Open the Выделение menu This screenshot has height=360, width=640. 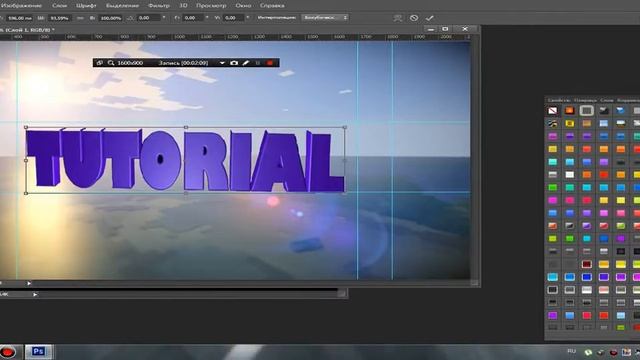click(x=122, y=6)
